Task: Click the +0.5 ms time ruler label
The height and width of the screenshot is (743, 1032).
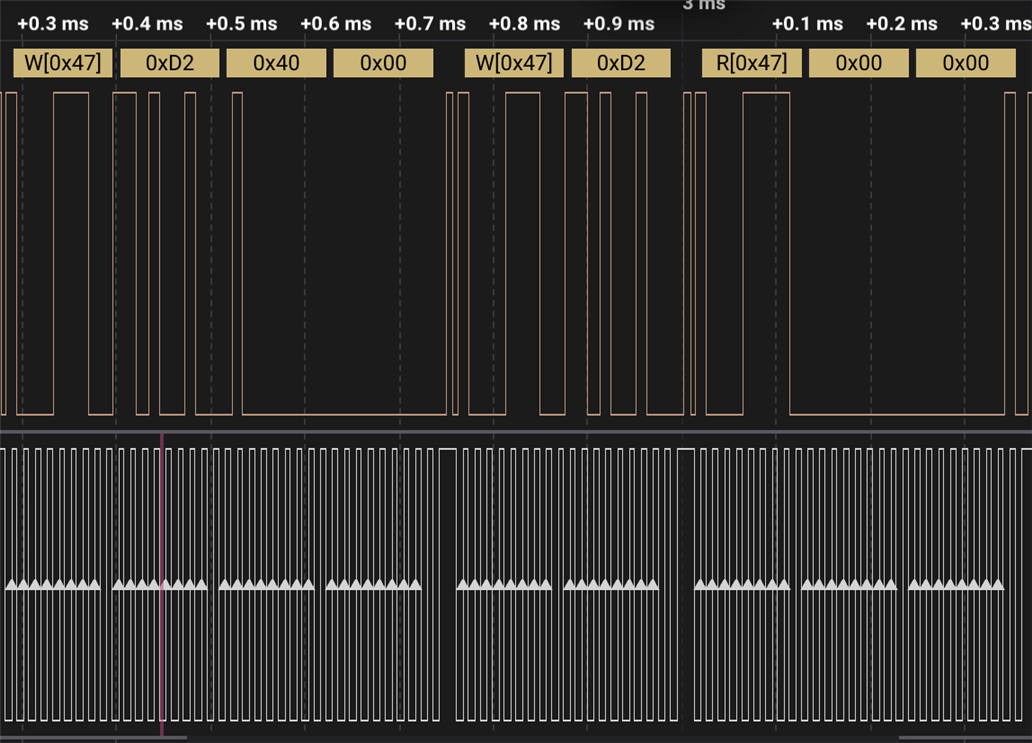Action: coord(242,24)
